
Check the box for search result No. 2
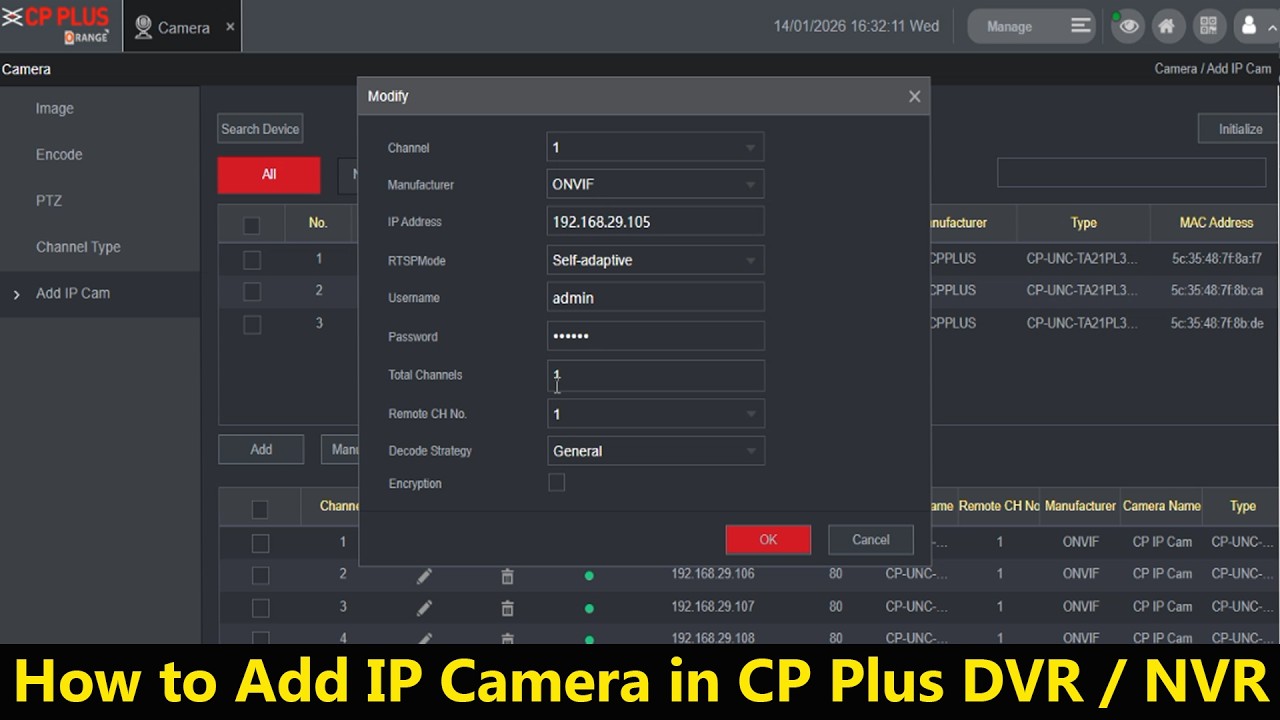coord(251,292)
